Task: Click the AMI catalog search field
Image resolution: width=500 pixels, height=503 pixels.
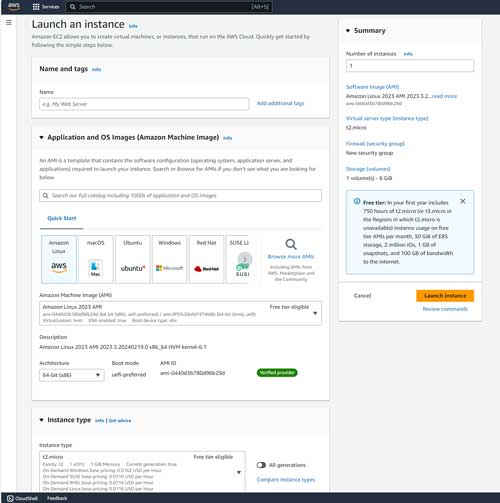Action: coord(180,195)
